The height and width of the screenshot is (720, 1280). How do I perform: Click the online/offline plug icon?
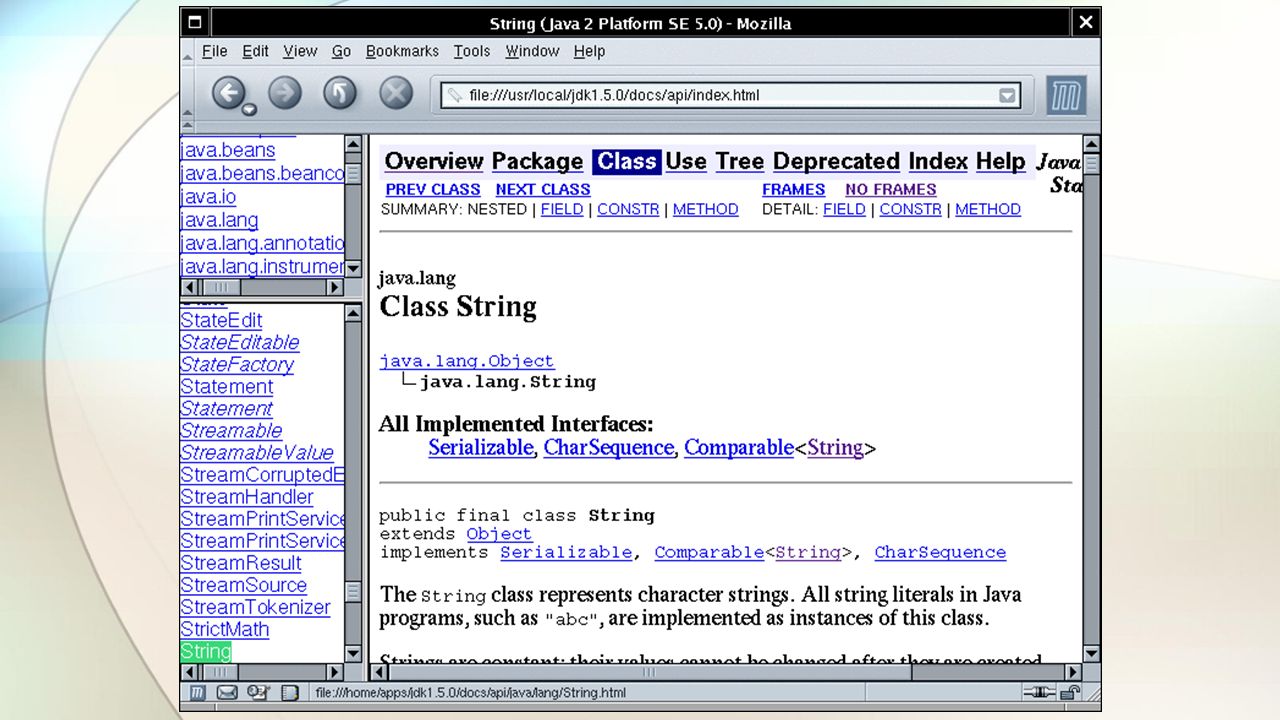click(1038, 692)
